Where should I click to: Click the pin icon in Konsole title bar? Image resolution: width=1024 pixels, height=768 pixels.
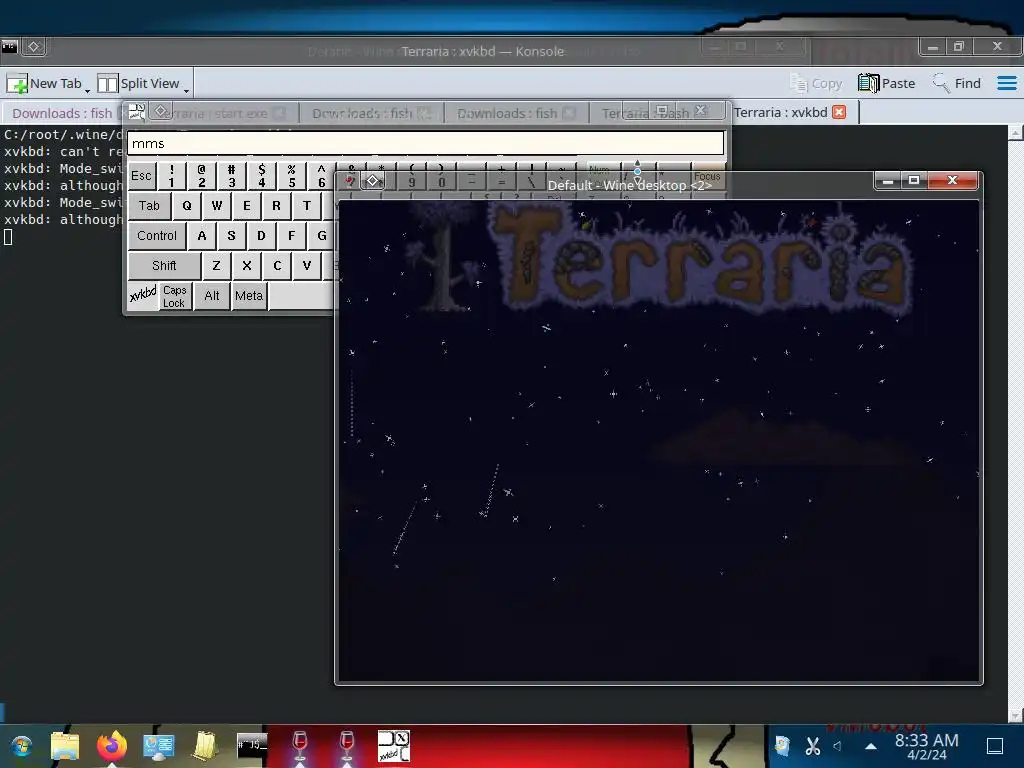tap(34, 47)
